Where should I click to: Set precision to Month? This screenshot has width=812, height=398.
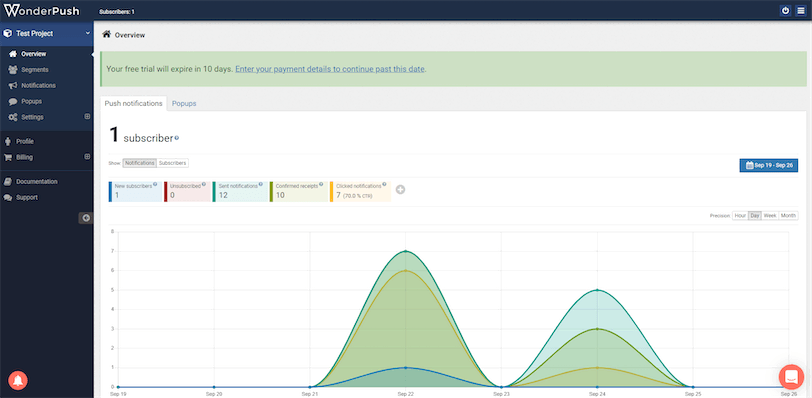[x=788, y=216]
